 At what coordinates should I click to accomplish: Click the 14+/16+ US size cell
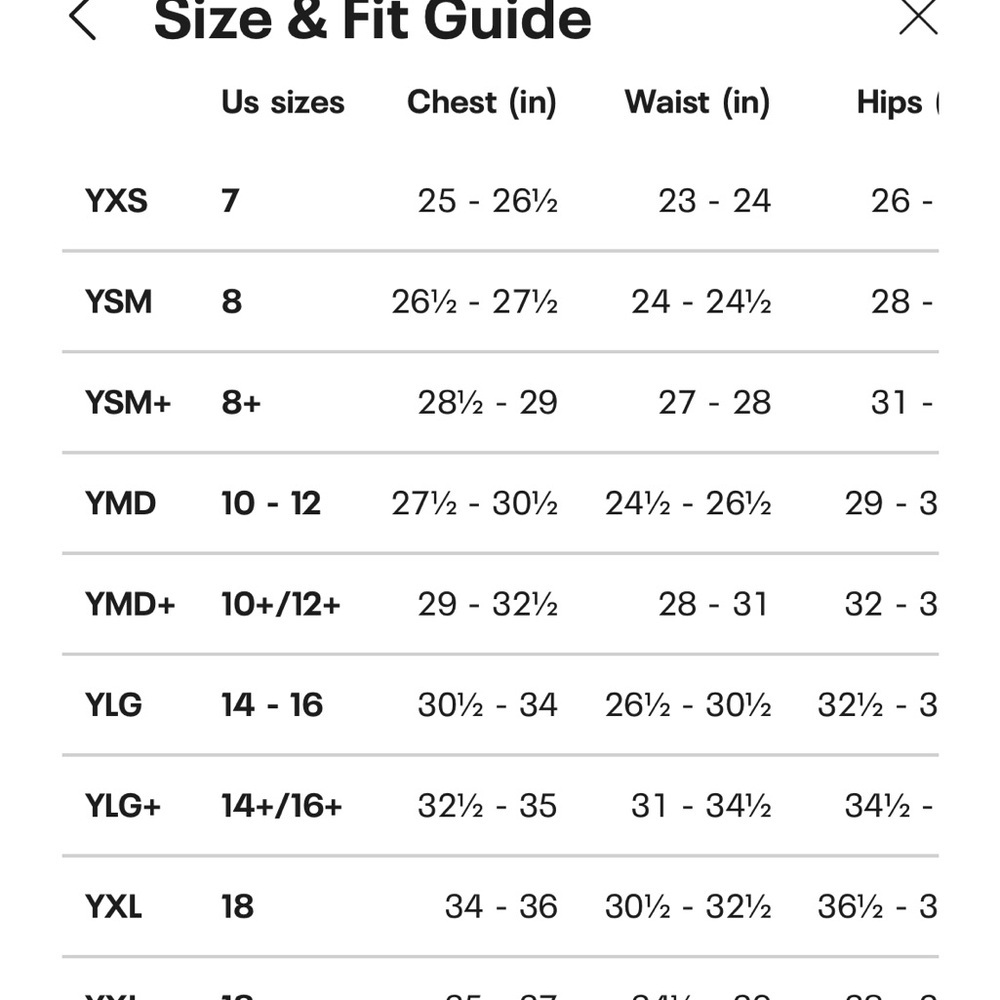click(281, 806)
